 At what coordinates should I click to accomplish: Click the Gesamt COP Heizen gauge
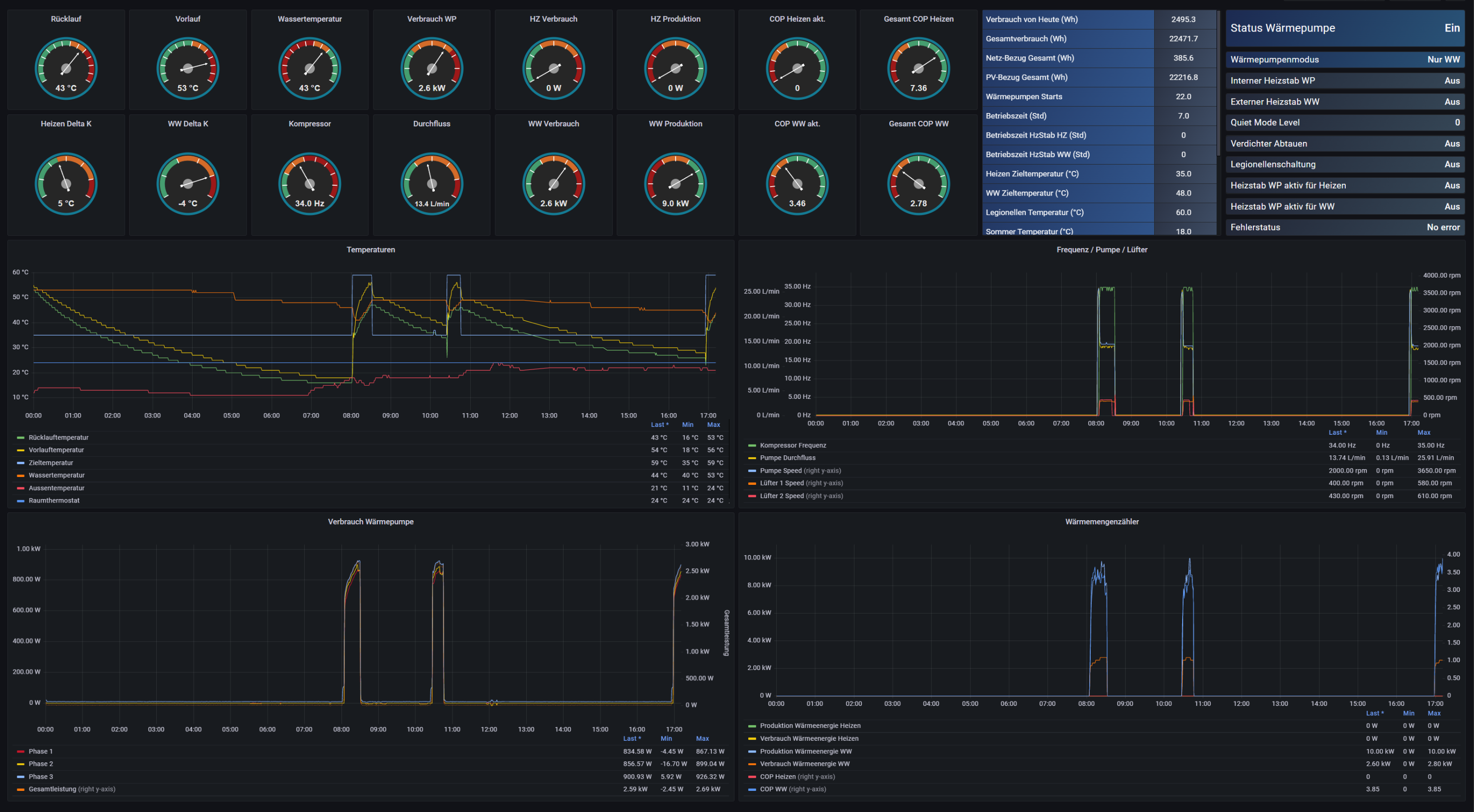click(x=918, y=68)
